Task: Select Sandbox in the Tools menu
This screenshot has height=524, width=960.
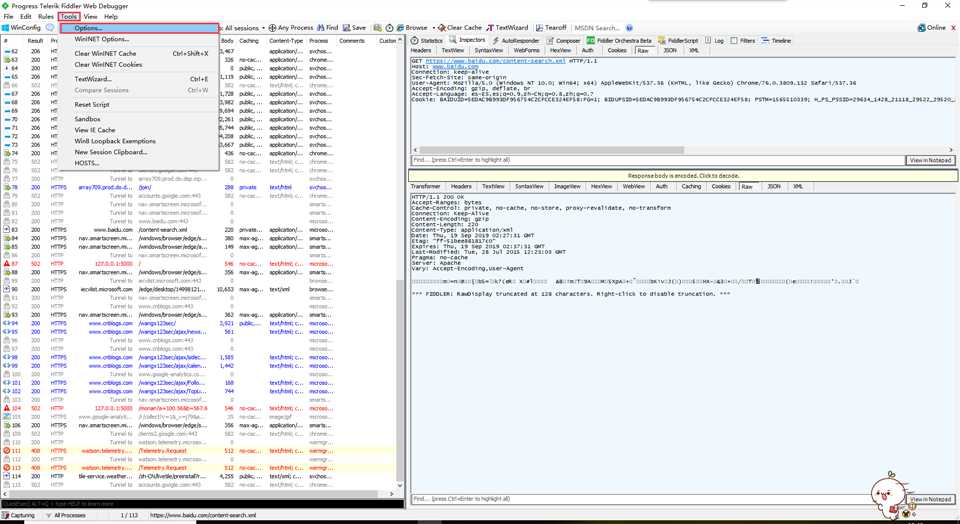Action: click(x=139, y=119)
